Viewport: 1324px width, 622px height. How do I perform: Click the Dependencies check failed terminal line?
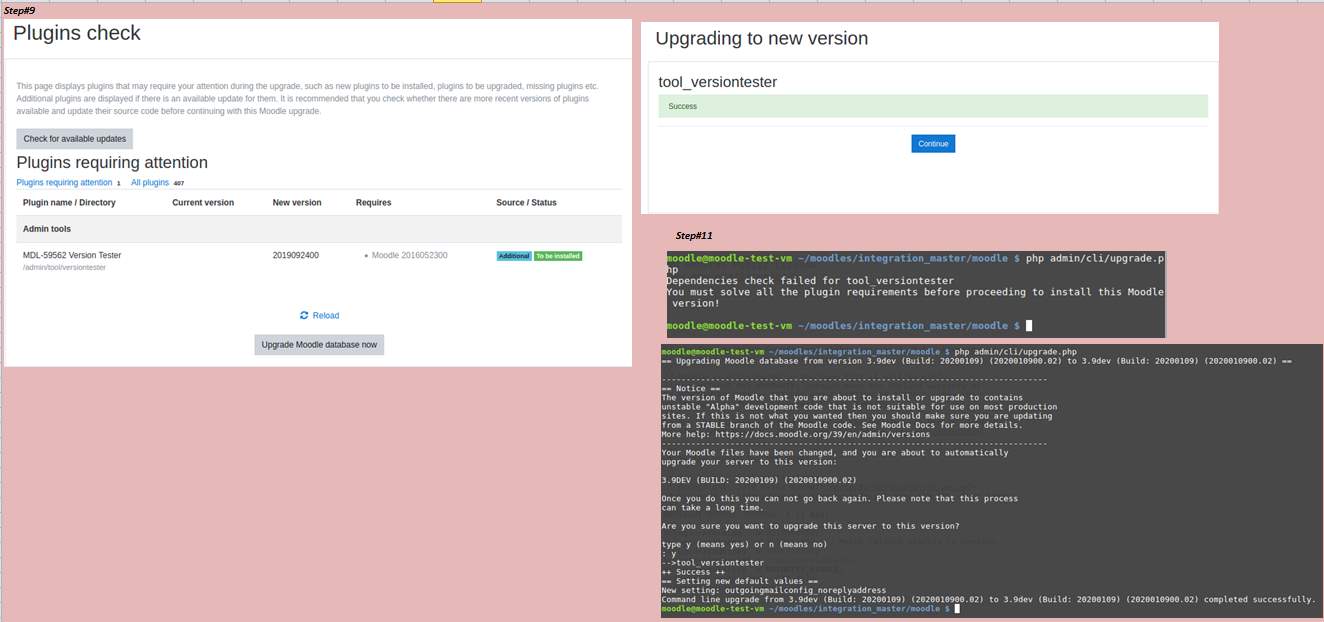coord(810,281)
